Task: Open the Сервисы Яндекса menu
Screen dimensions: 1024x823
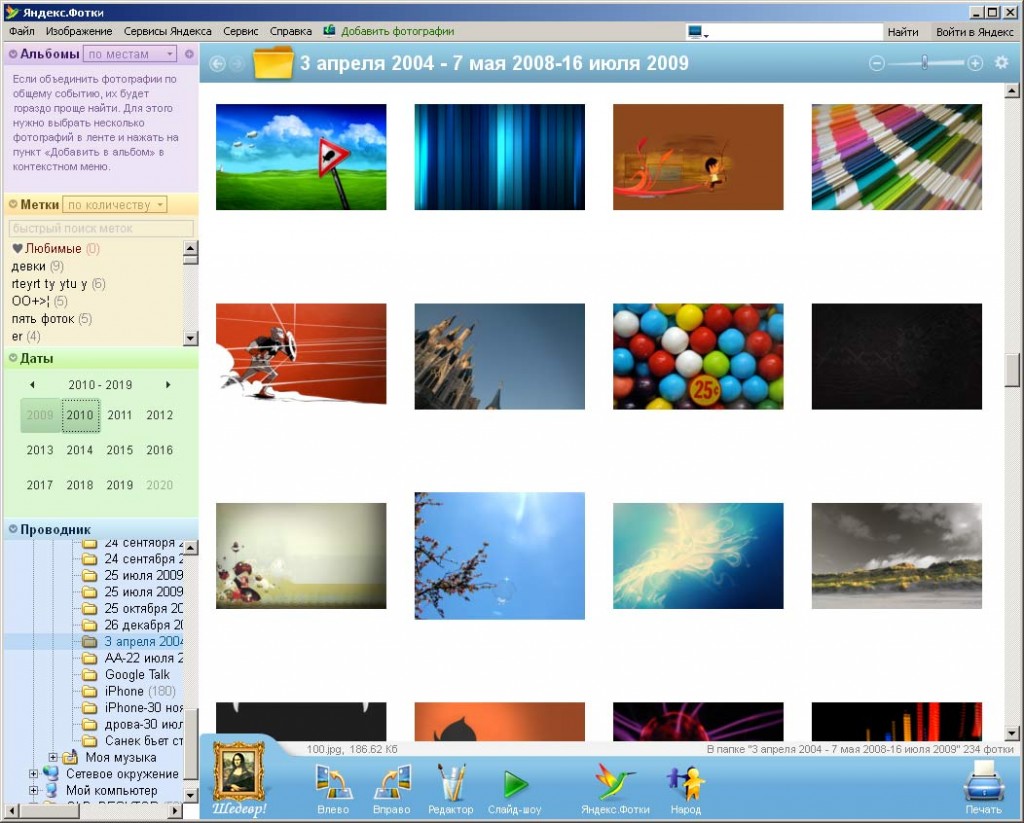Action: click(x=167, y=32)
